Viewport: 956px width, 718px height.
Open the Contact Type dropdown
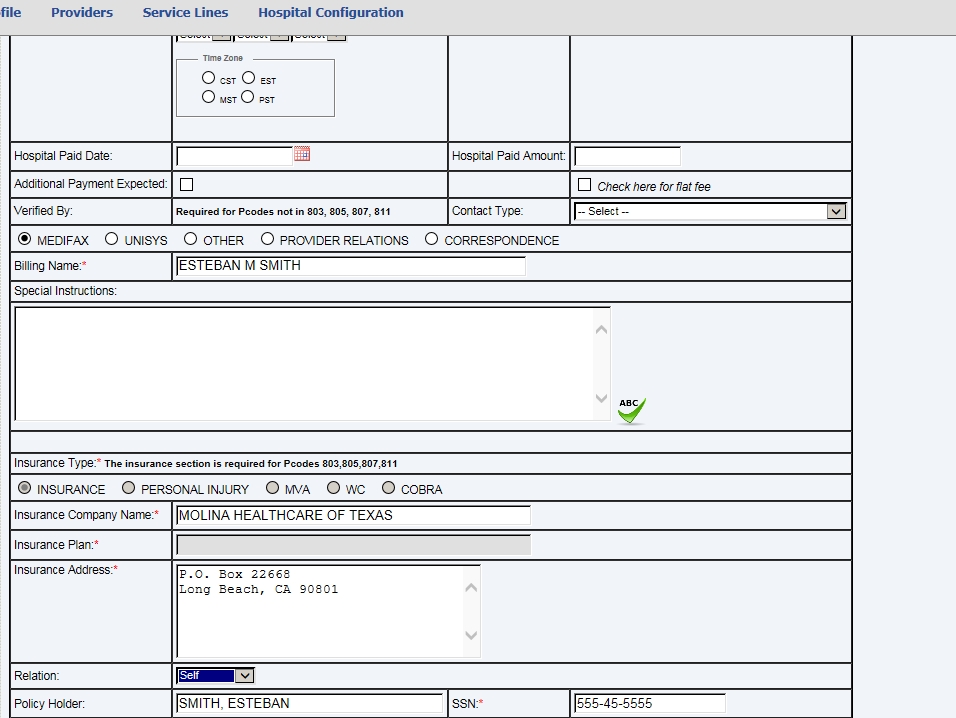pos(710,212)
